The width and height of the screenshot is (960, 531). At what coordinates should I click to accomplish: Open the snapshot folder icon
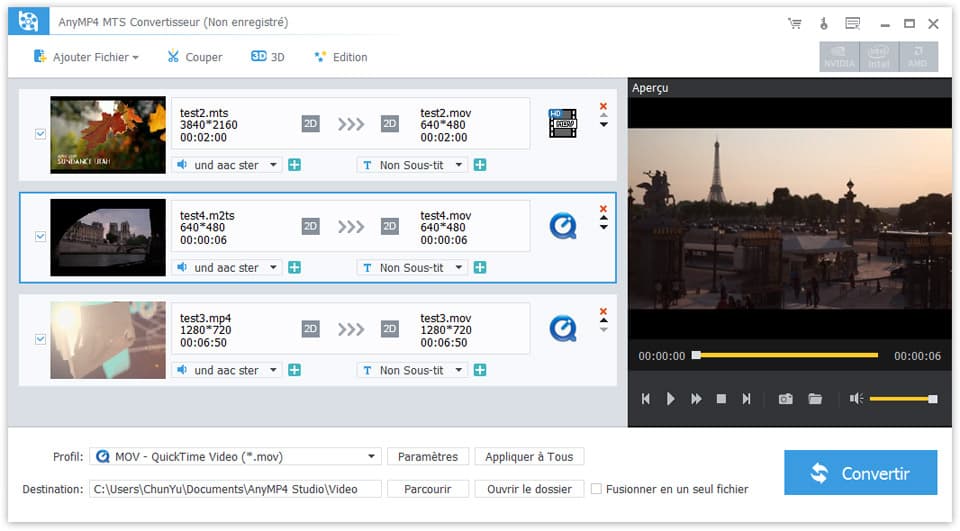pyautogui.click(x=815, y=399)
